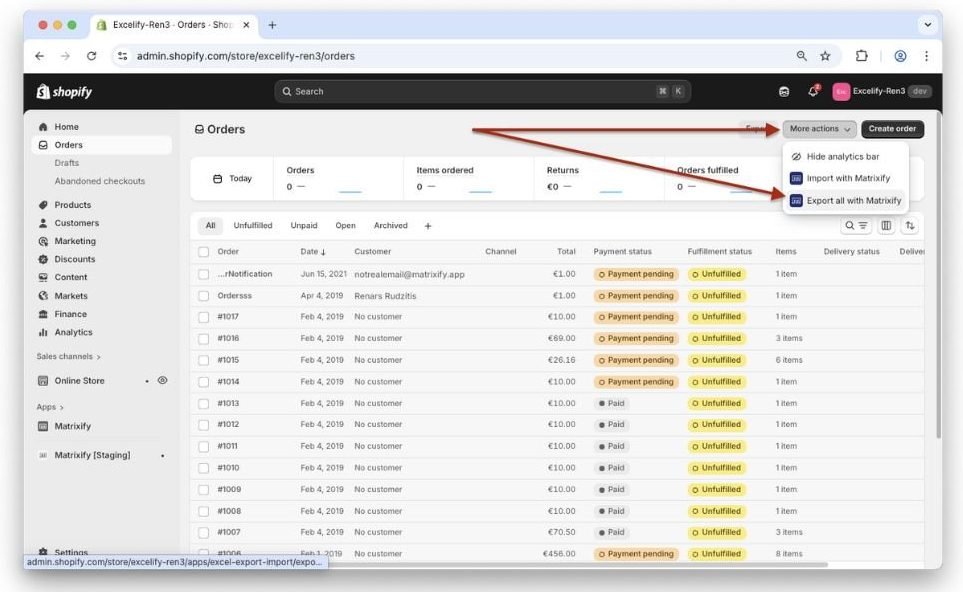The height and width of the screenshot is (592, 963).
Task: Select checkbox for order #1015
Action: 203,360
